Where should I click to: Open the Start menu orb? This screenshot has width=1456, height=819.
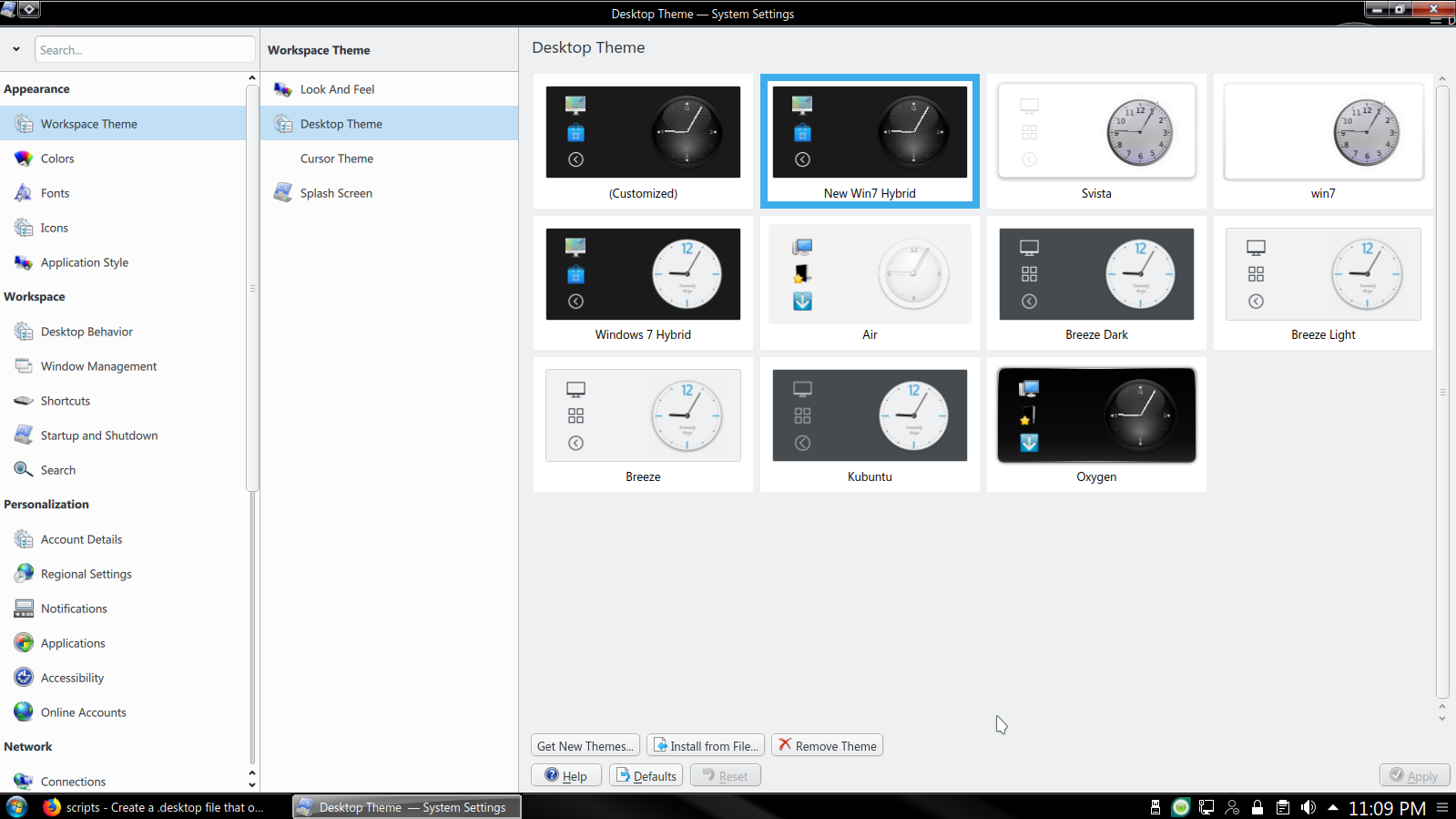point(16,807)
